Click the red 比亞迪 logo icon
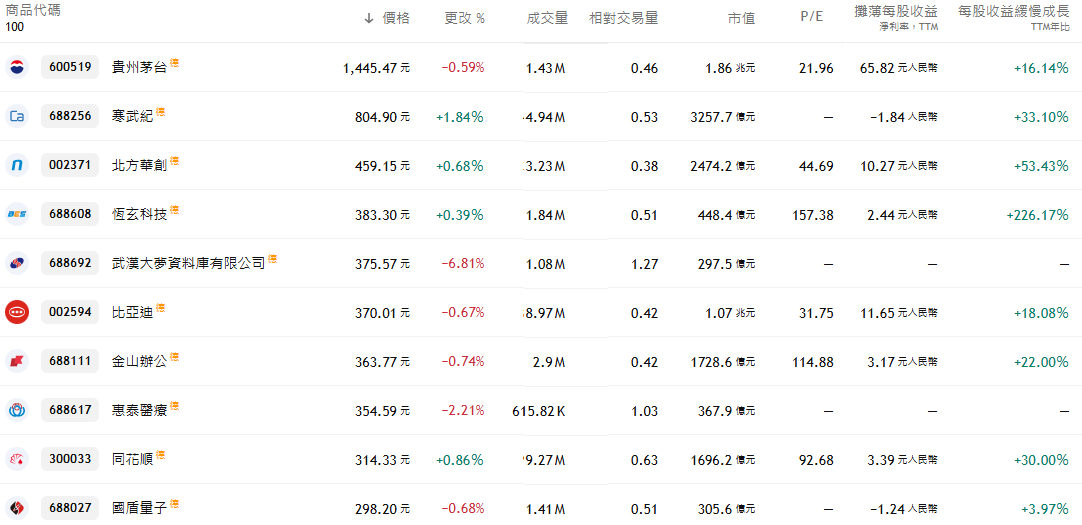This screenshot has width=1082, height=525. (17, 312)
